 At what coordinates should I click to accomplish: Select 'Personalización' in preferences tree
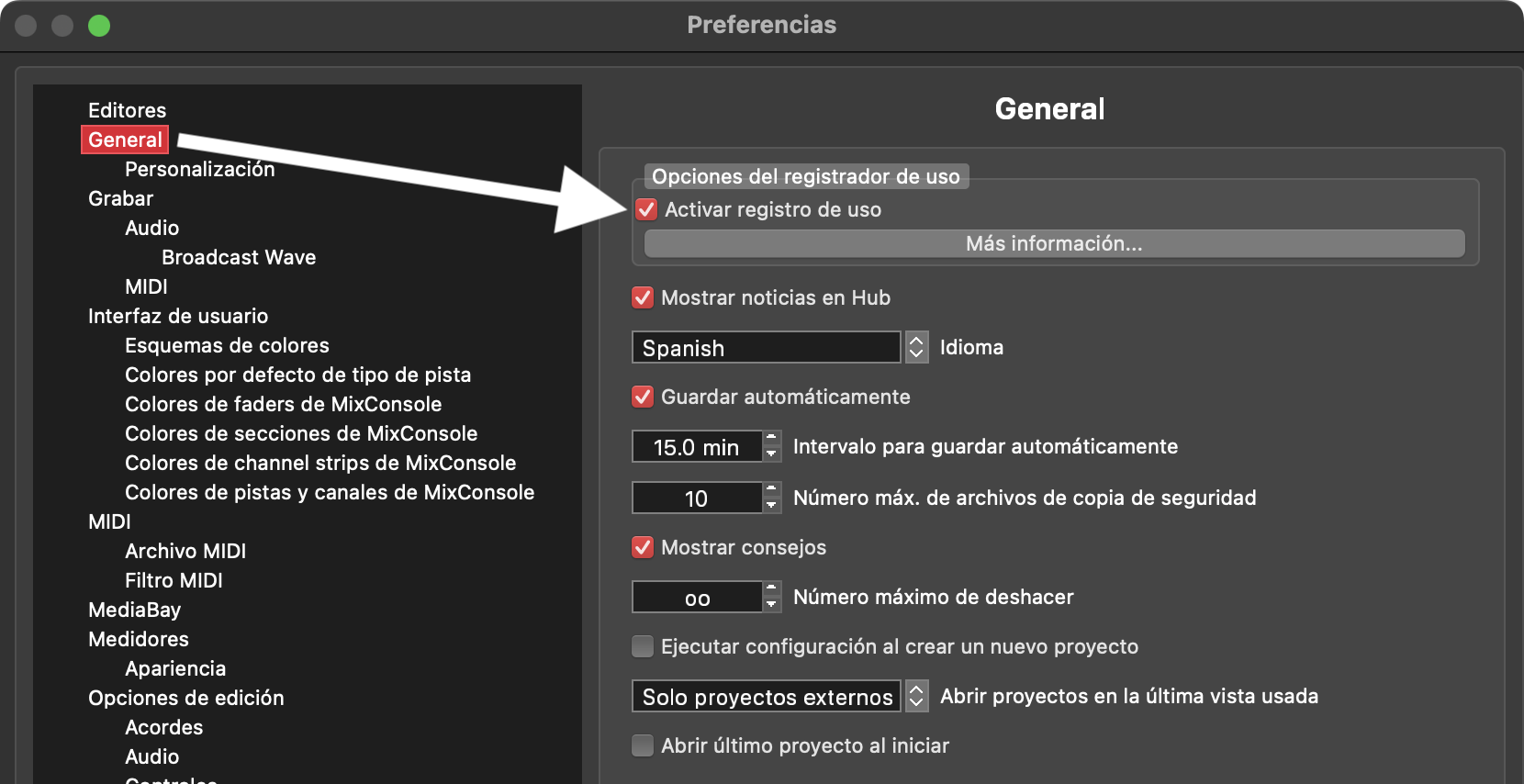tap(199, 169)
